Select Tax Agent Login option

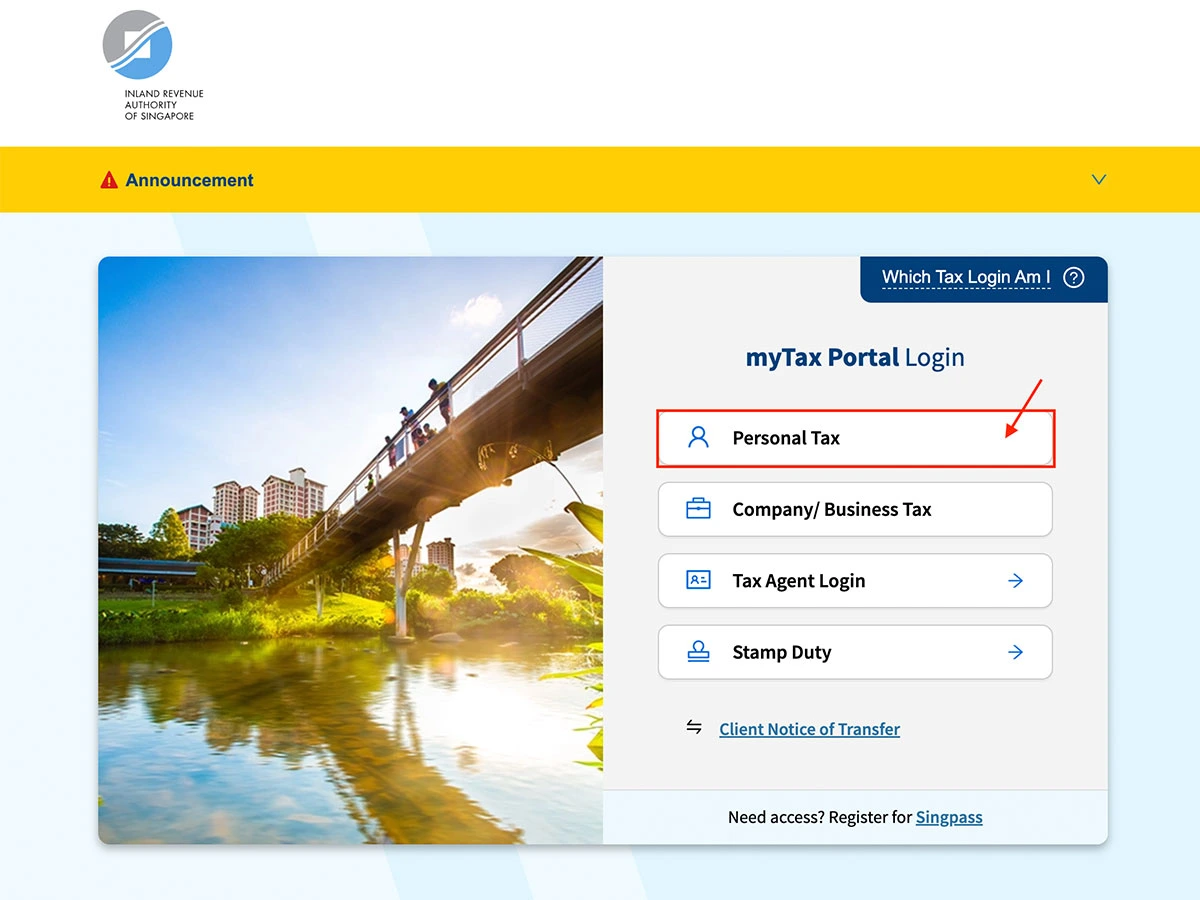(x=855, y=580)
